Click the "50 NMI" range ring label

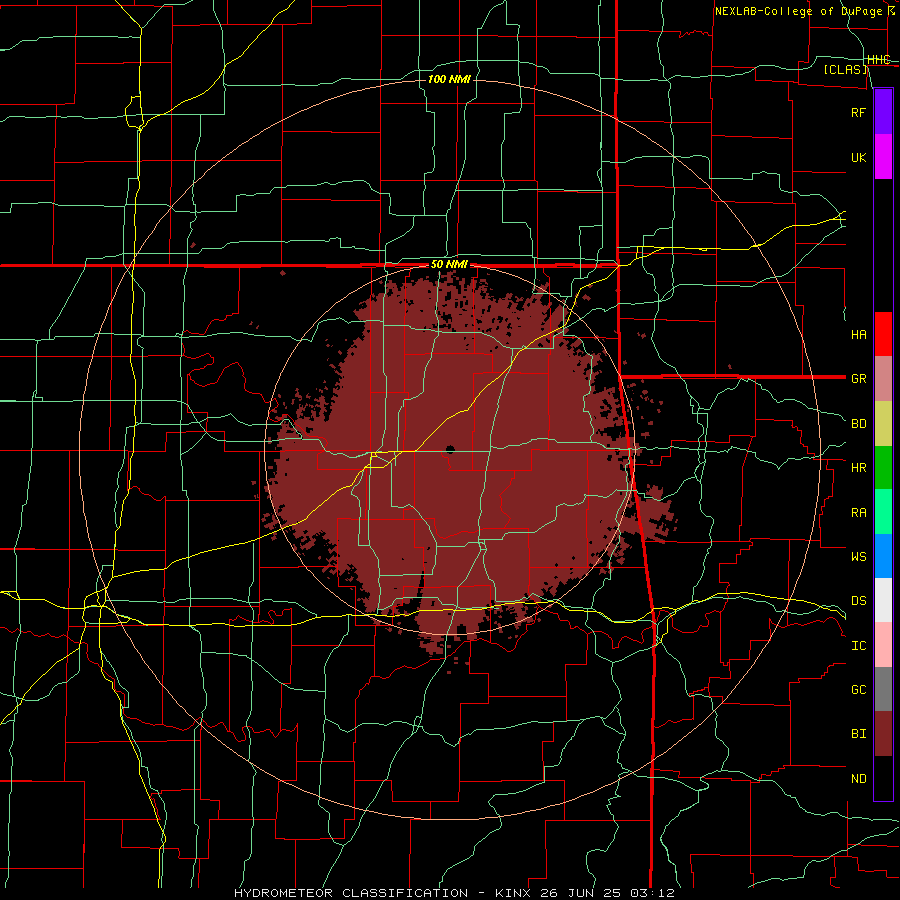tap(449, 265)
